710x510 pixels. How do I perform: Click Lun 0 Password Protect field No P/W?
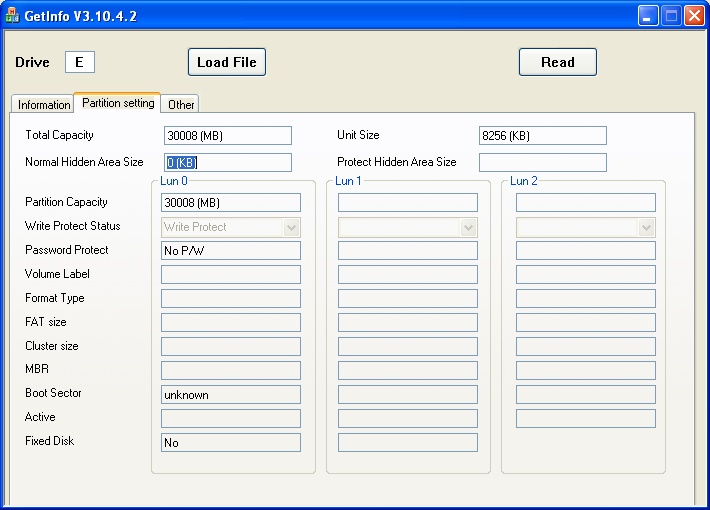point(231,250)
